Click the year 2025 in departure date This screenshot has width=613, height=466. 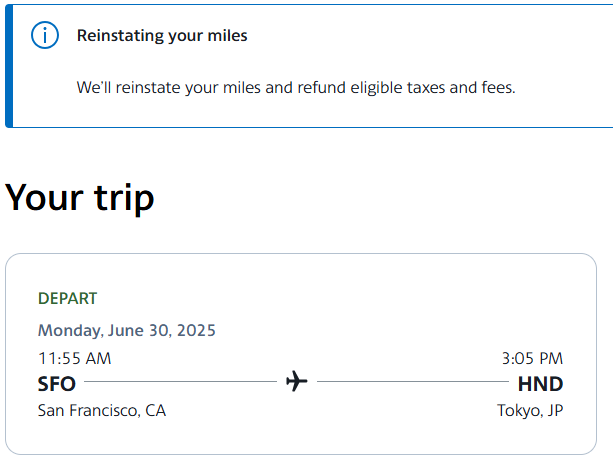click(x=196, y=330)
